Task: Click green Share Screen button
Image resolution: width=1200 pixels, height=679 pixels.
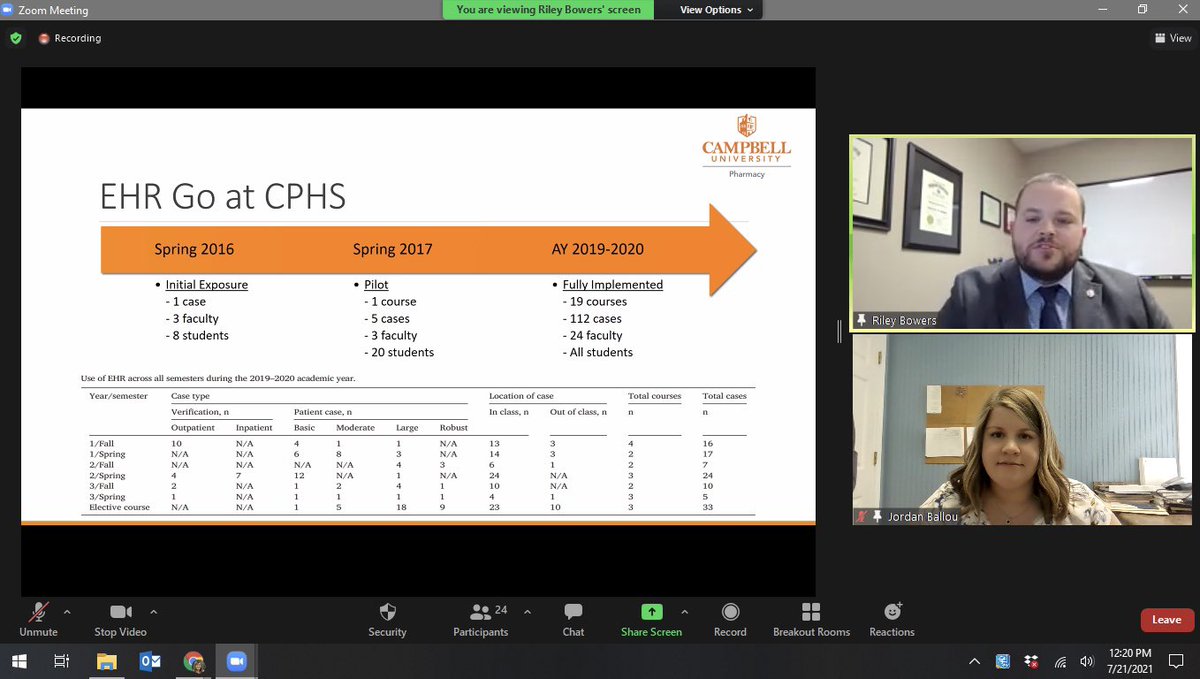Action: click(651, 620)
